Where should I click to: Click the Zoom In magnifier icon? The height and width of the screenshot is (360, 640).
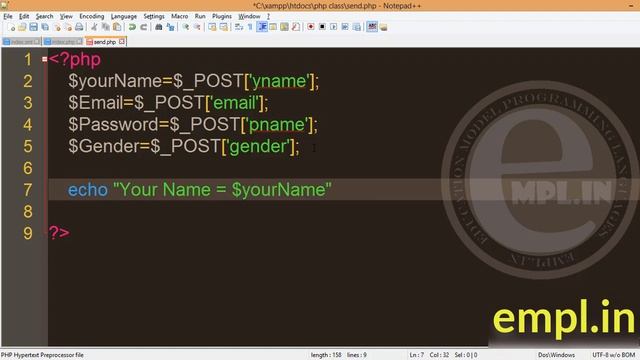[x=185, y=27]
